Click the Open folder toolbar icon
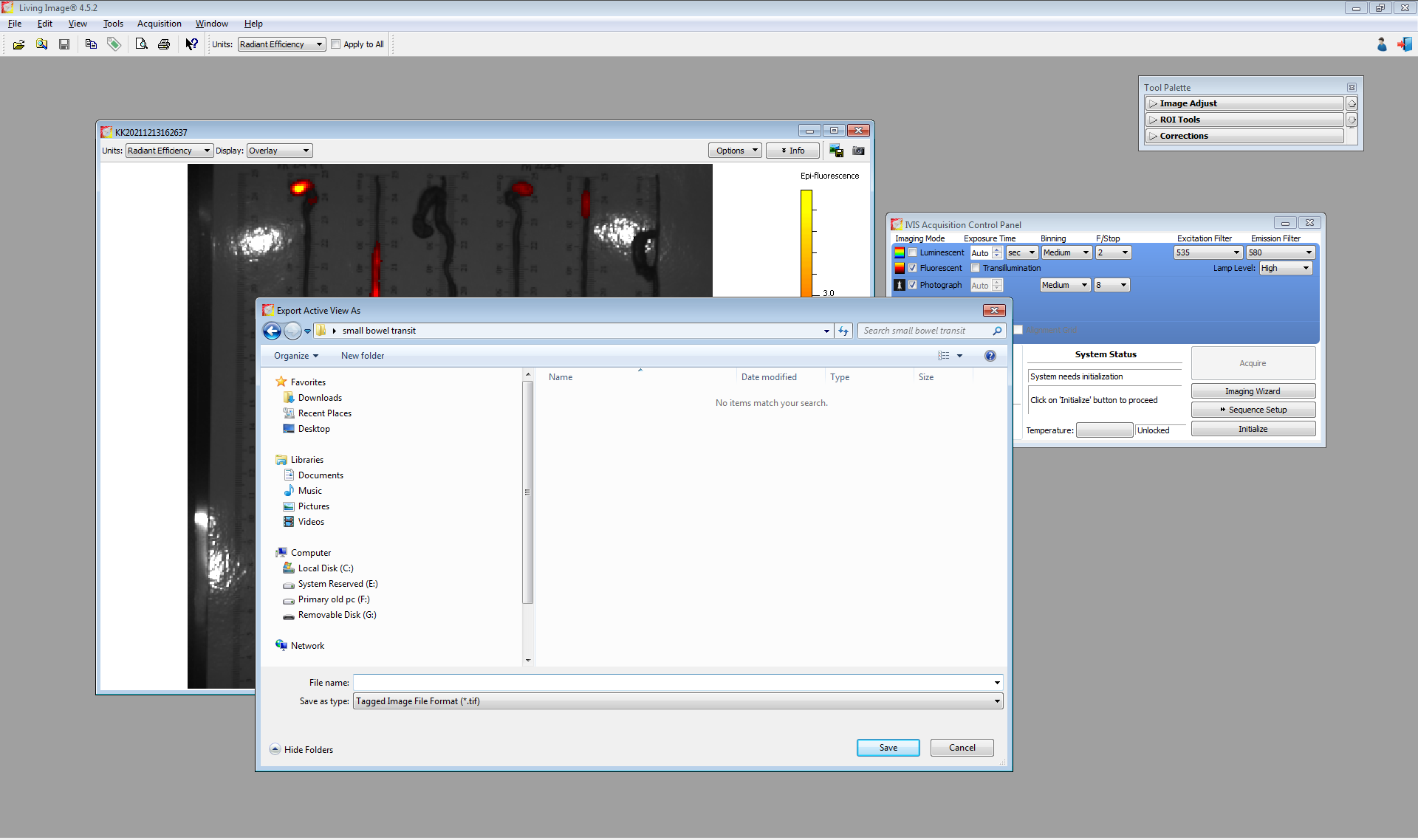This screenshot has height=840, width=1418. pos(18,44)
